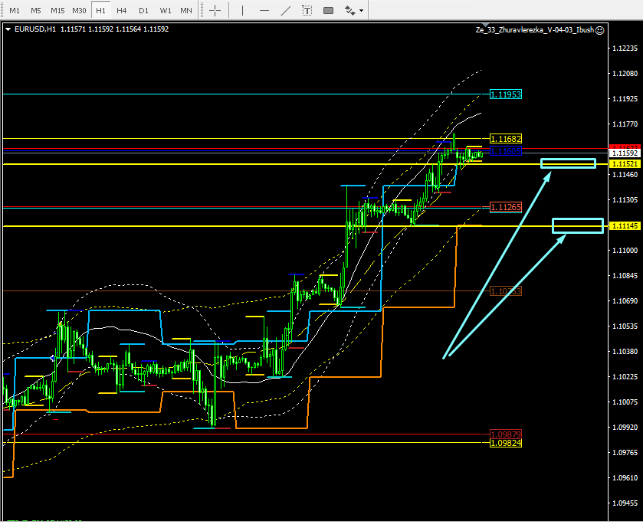Toggle the M1 timeframe button

[x=14, y=10]
